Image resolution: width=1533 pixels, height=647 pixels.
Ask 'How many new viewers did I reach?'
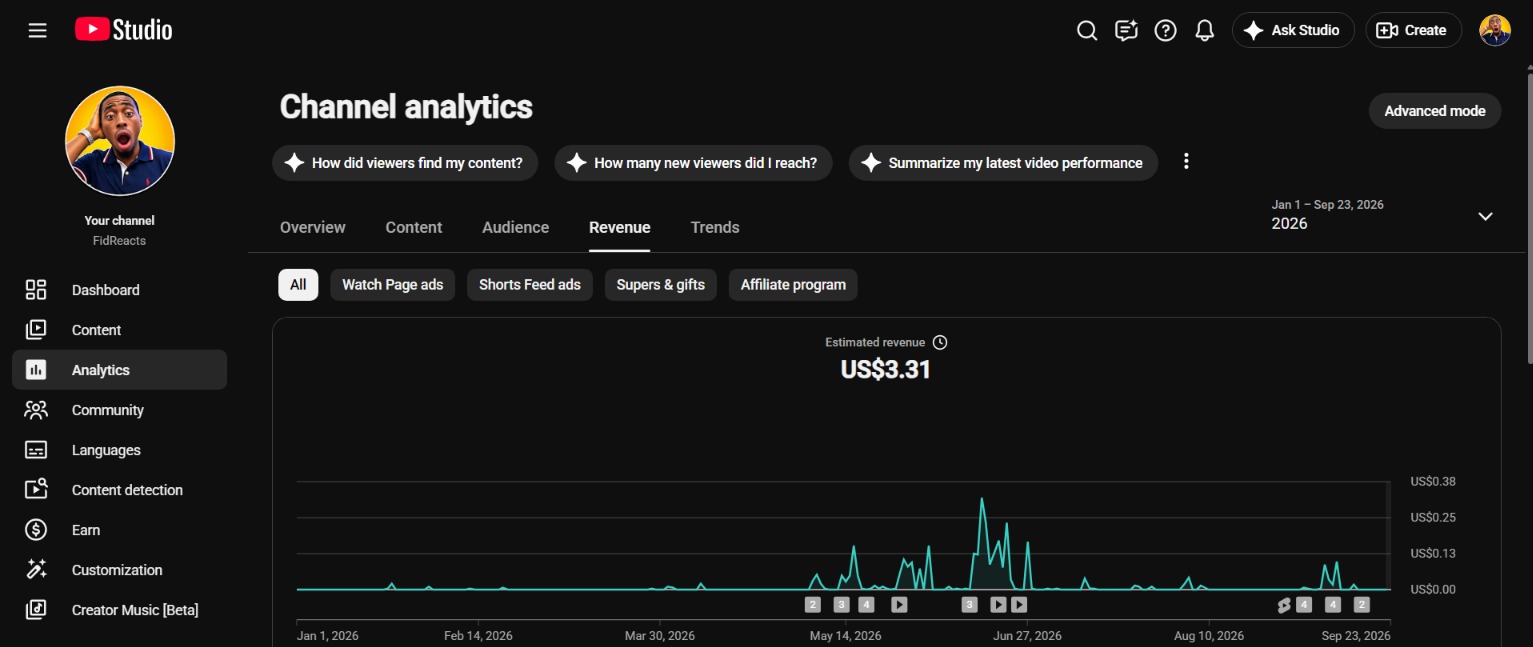pyautogui.click(x=693, y=163)
